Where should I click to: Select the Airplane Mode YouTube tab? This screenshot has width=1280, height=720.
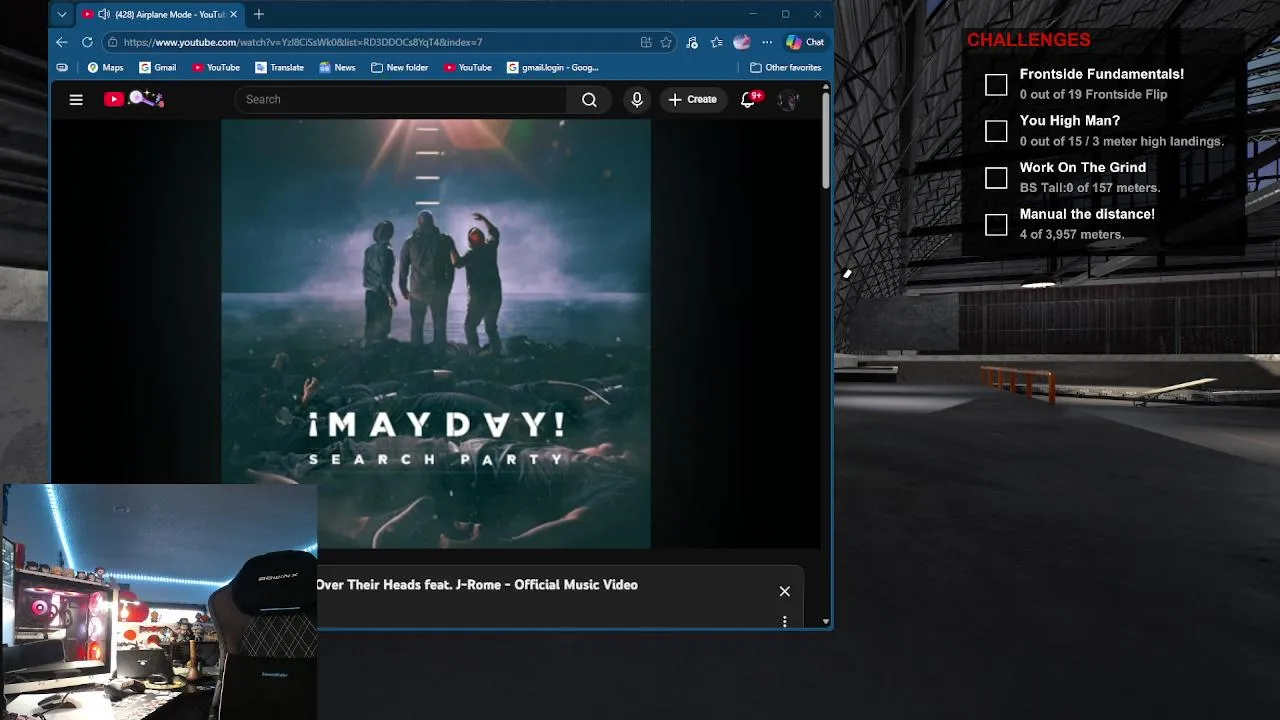click(x=160, y=14)
